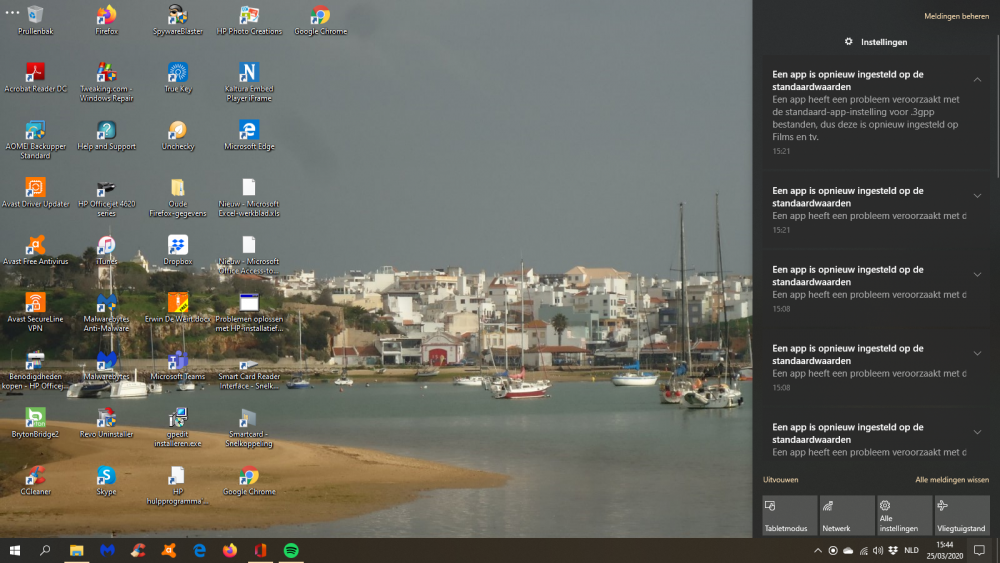1000x563 pixels.
Task: Launch Firefox from the taskbar
Action: (x=230, y=550)
